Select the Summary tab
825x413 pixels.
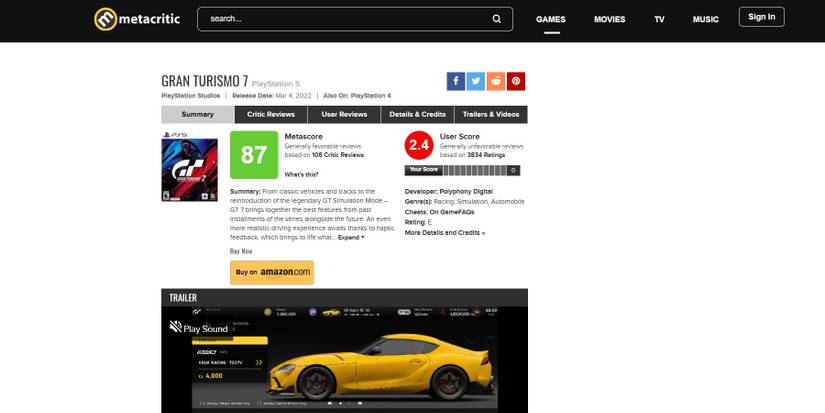pos(198,114)
